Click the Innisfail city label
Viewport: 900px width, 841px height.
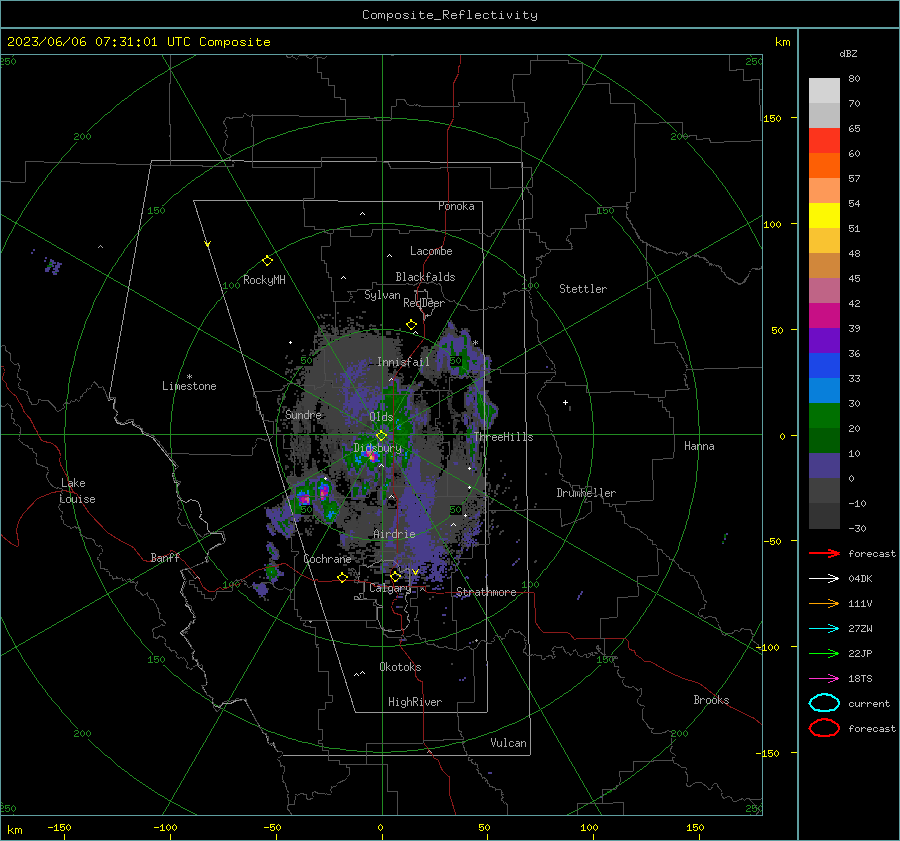[403, 362]
